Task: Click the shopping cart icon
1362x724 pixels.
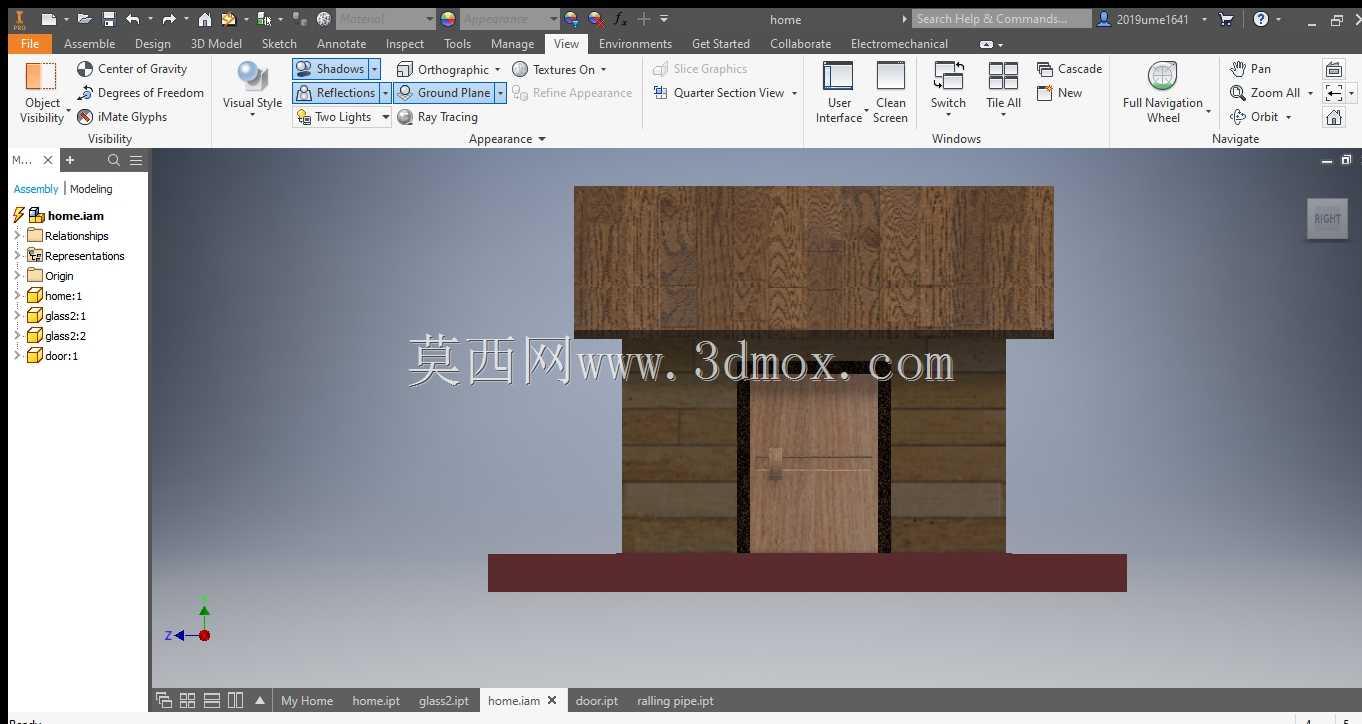Action: coord(1227,19)
